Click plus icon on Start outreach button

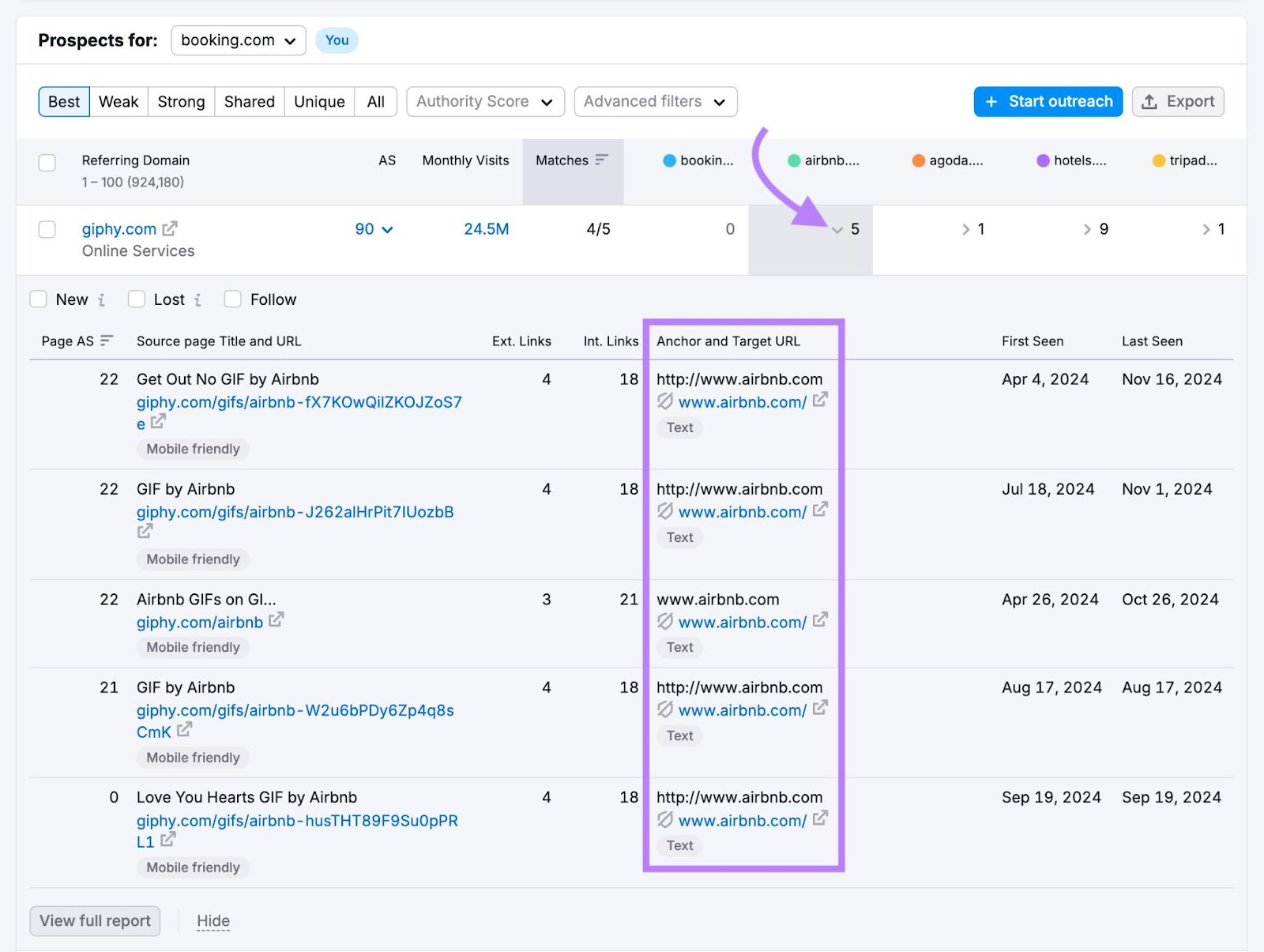point(991,101)
